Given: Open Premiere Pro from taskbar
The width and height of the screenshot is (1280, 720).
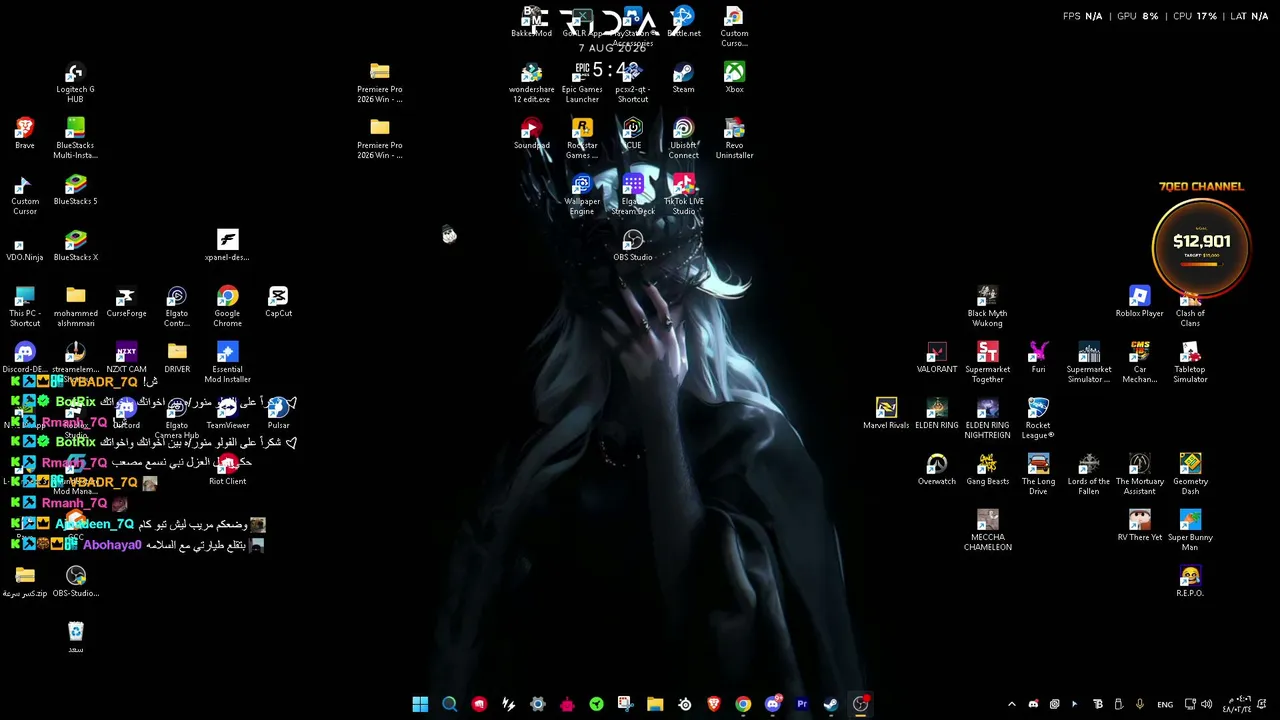Looking at the screenshot, I should tap(801, 704).
